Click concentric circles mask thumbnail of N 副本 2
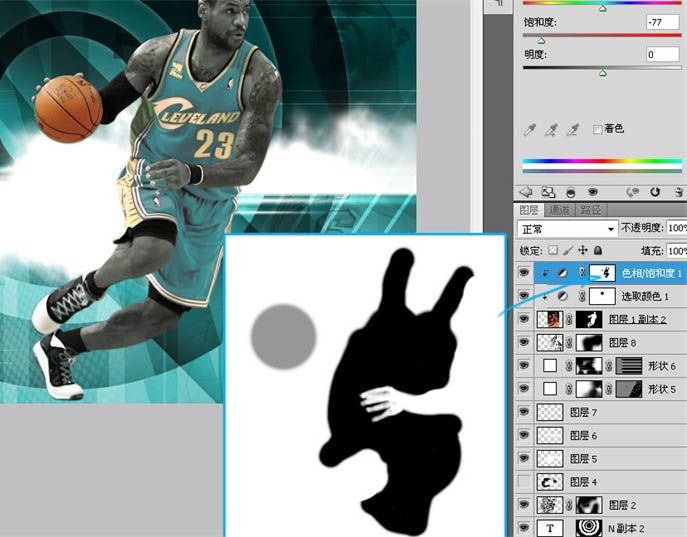 click(589, 528)
